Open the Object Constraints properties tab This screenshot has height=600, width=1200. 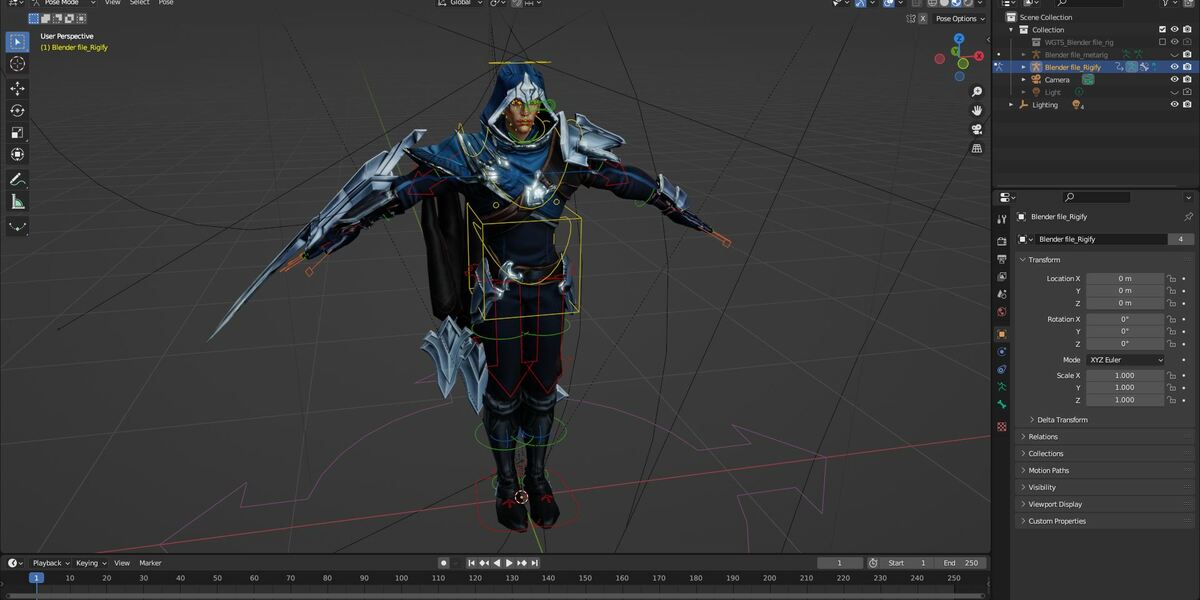click(x=1002, y=369)
